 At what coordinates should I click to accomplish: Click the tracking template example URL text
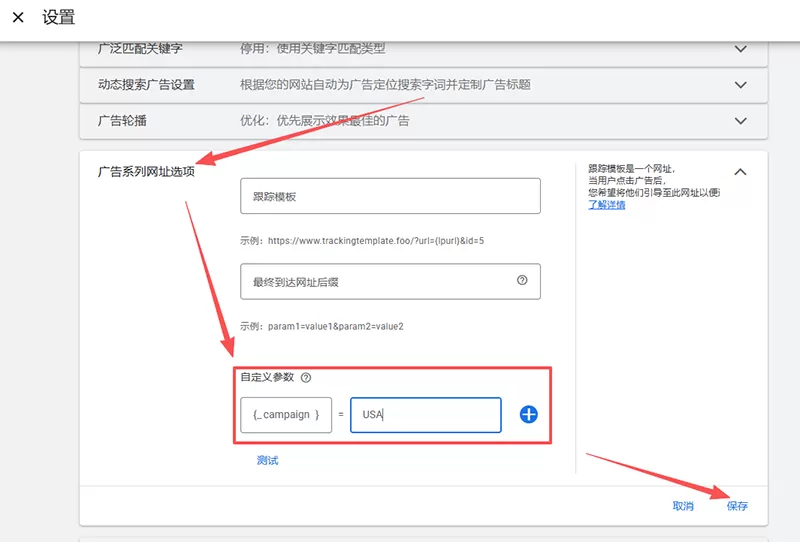coord(376,240)
